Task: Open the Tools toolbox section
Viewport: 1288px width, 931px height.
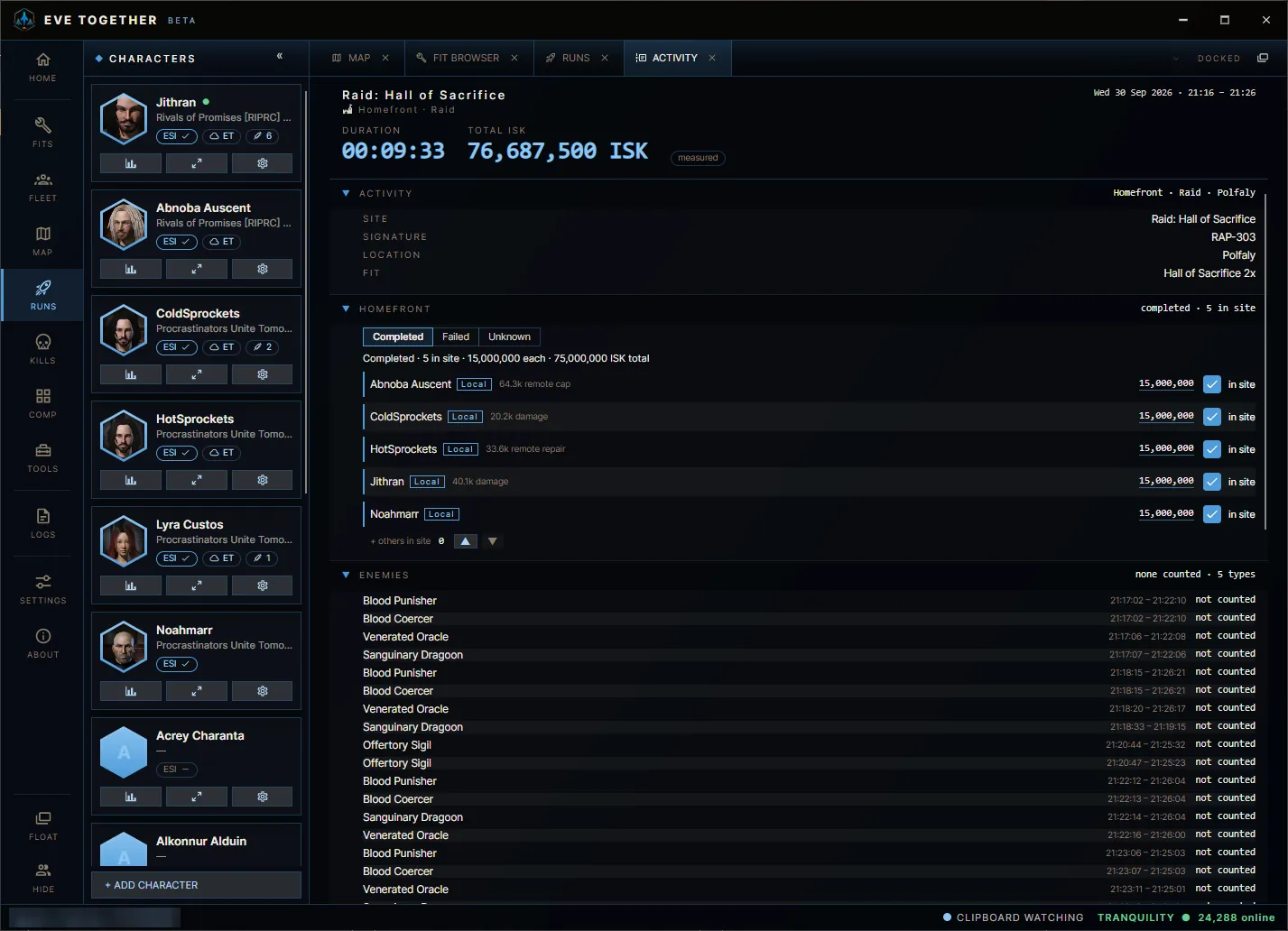Action: pos(42,457)
